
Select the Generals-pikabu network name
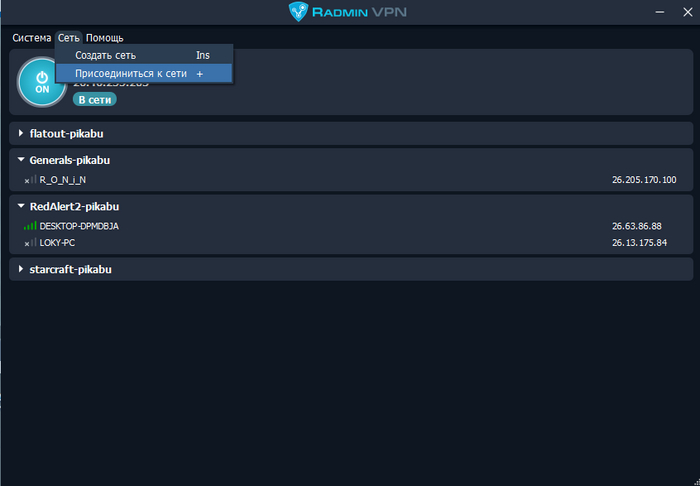point(70,160)
